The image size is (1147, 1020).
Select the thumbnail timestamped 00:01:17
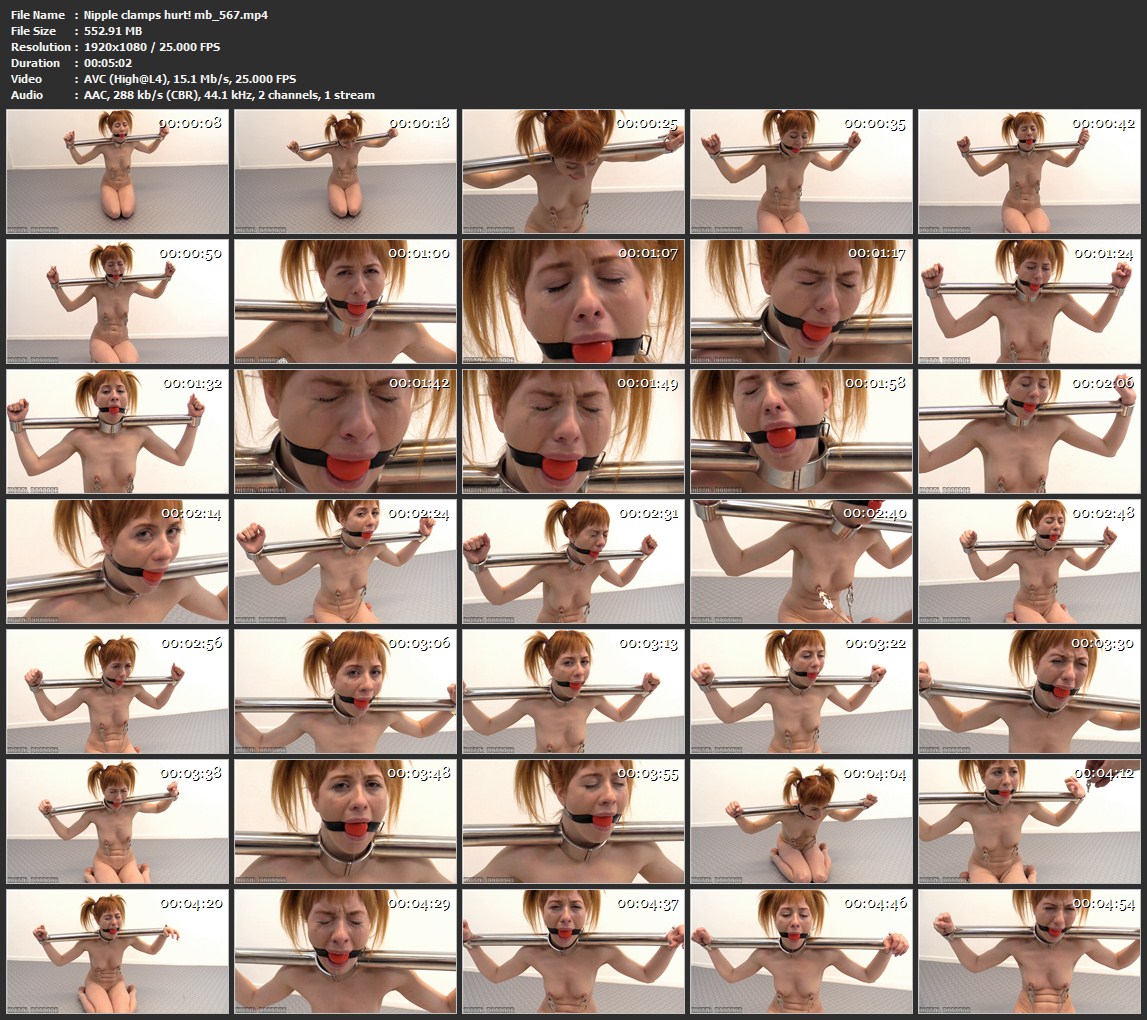tap(801, 302)
